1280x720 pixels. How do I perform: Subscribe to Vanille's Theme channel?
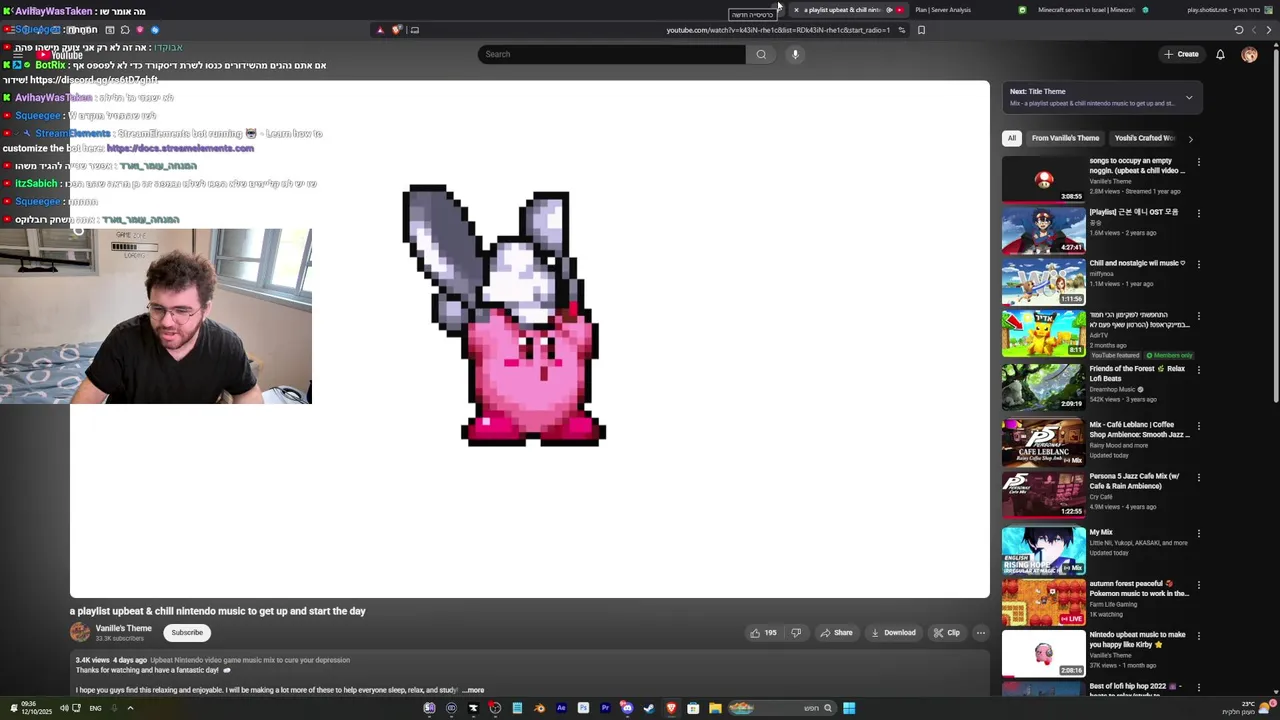click(x=187, y=632)
